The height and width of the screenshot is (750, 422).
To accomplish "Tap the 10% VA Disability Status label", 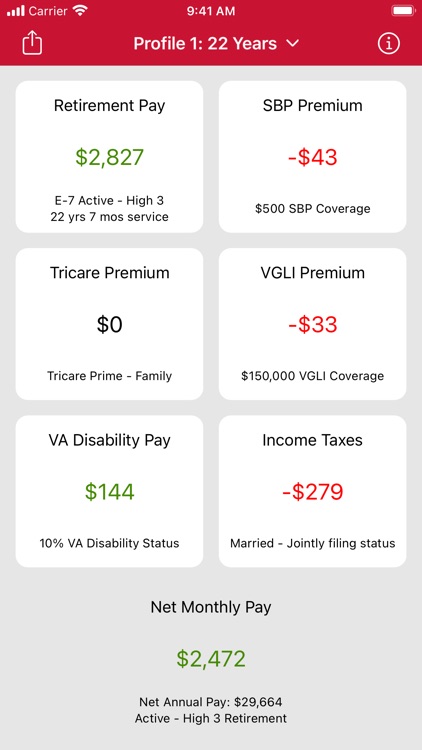I will pyautogui.click(x=110, y=543).
